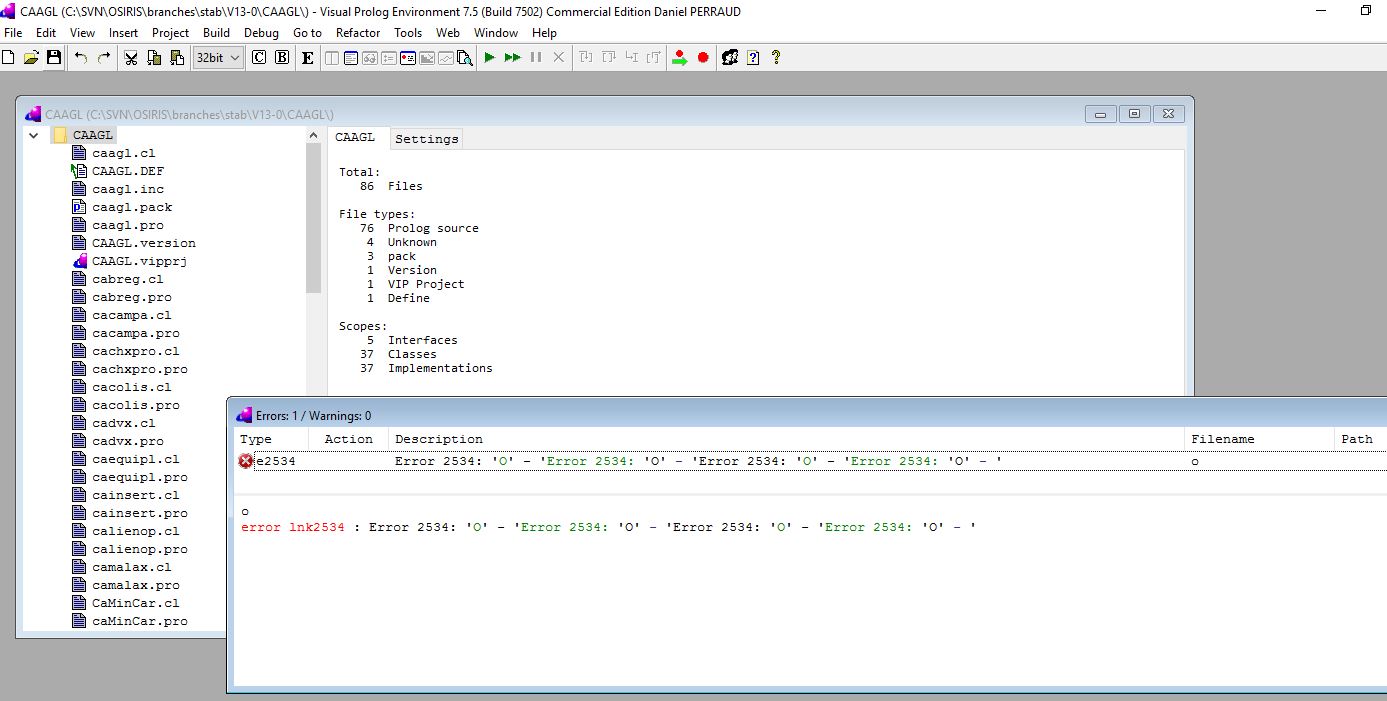
Task: Select CaMinCar.cl in the file tree
Action: (135, 603)
